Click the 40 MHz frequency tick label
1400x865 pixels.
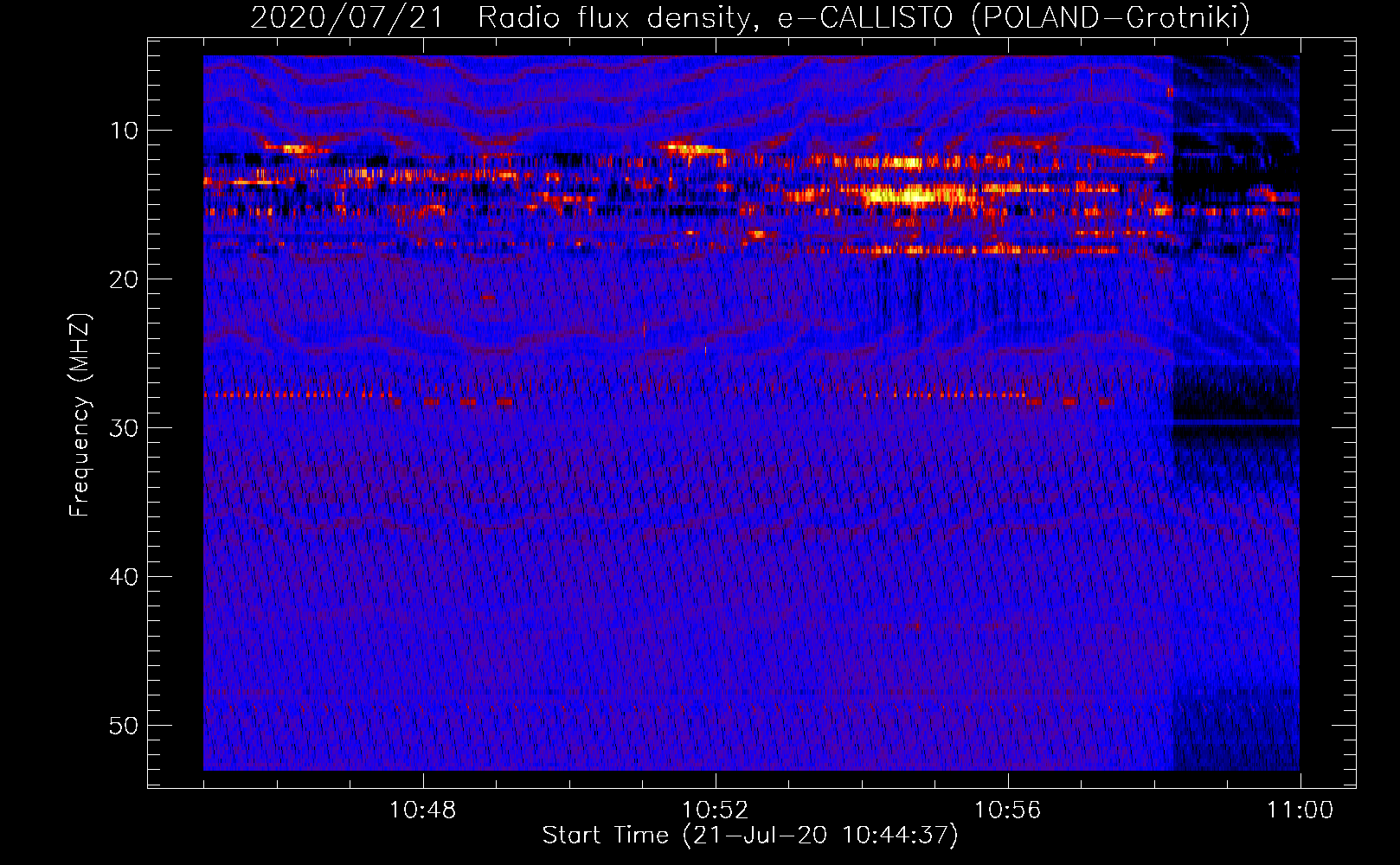pos(125,577)
